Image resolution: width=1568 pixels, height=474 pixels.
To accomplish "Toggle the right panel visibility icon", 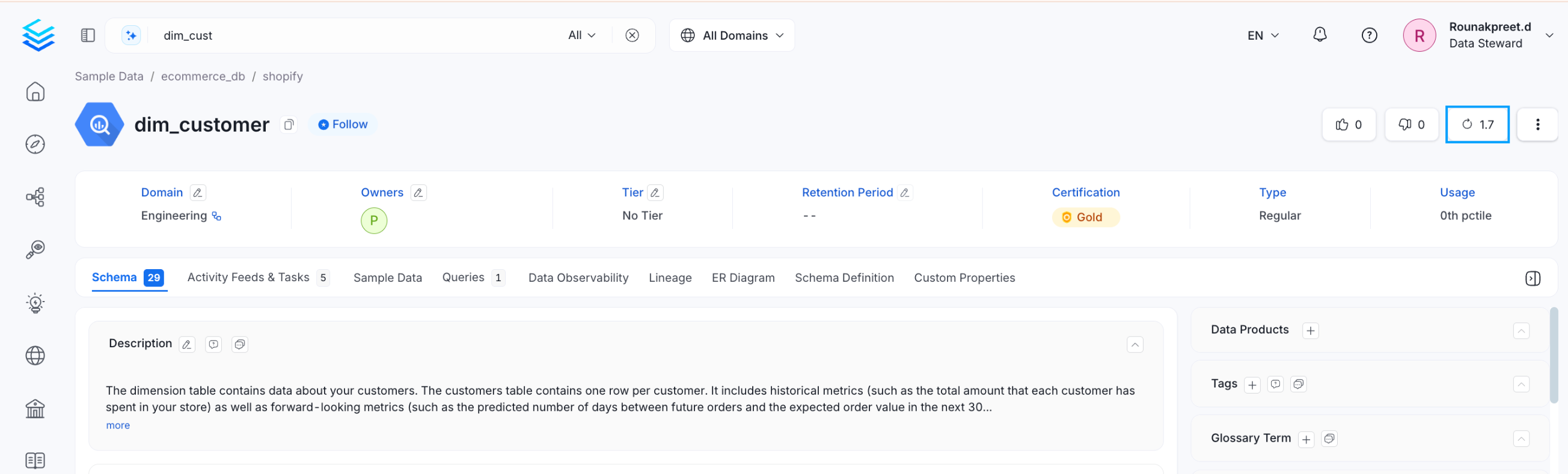I will click(x=1532, y=278).
